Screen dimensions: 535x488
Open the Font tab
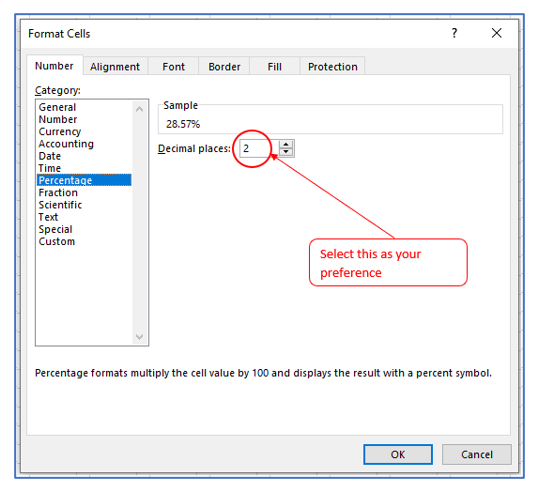click(x=173, y=67)
